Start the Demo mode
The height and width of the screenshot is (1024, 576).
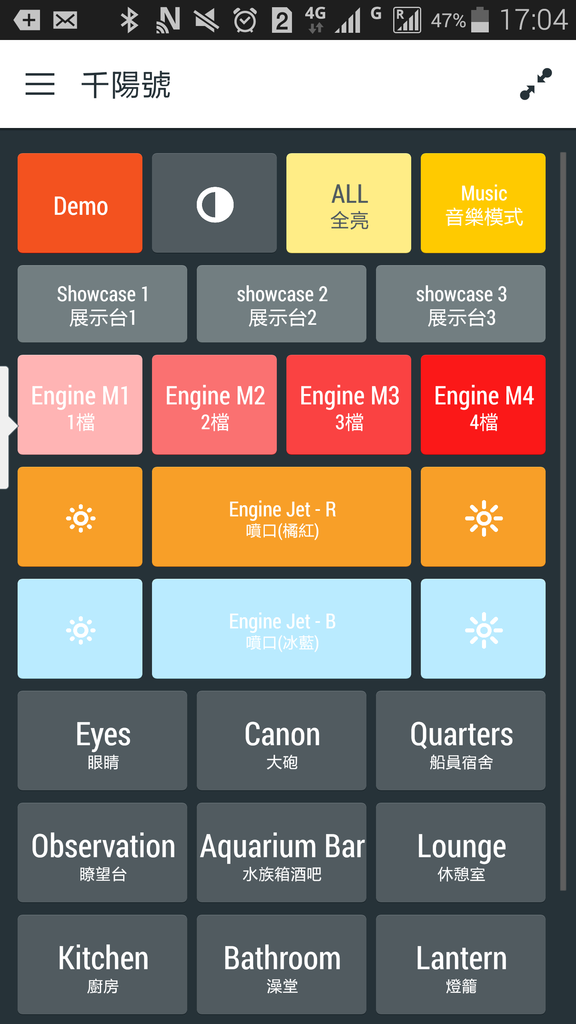point(80,203)
